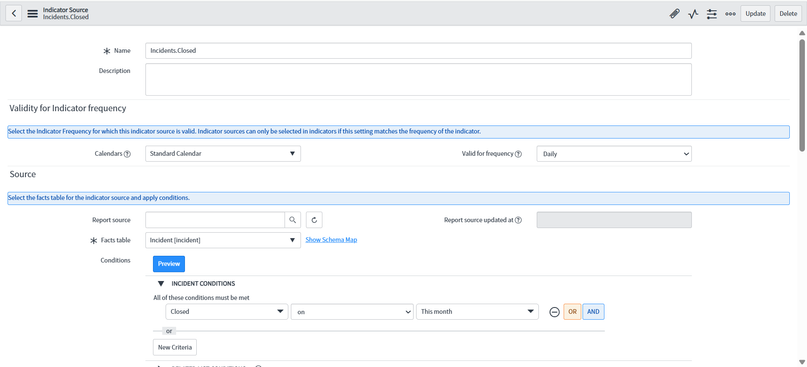Viewport: 807px width, 367px height.
Task: Click the Delete button
Action: (788, 14)
